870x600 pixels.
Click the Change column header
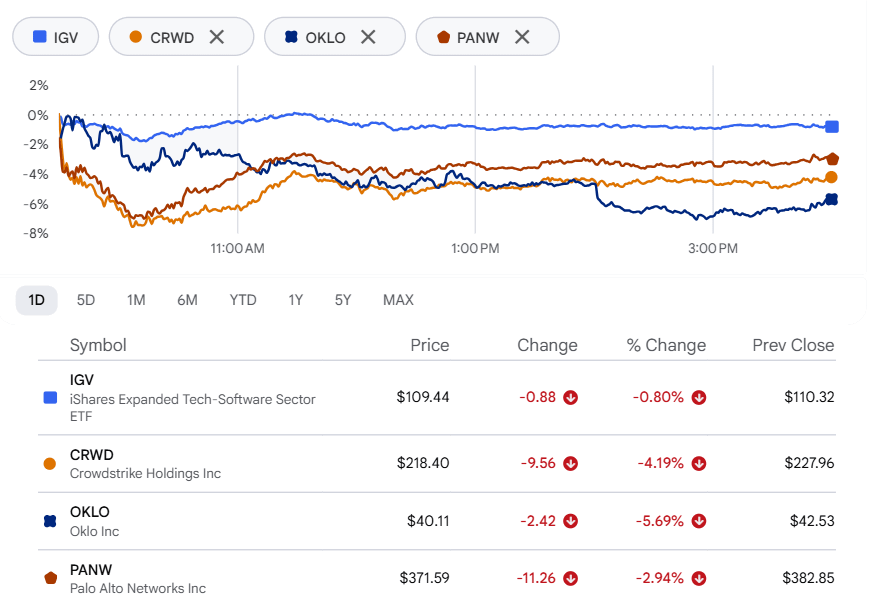tap(548, 346)
